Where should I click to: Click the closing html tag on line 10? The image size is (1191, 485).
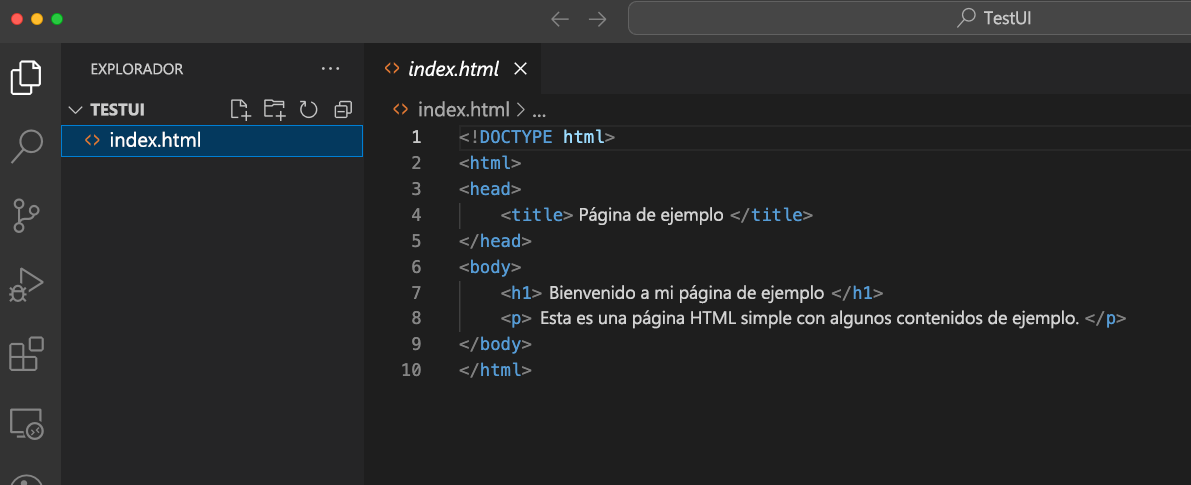pyautogui.click(x=495, y=370)
